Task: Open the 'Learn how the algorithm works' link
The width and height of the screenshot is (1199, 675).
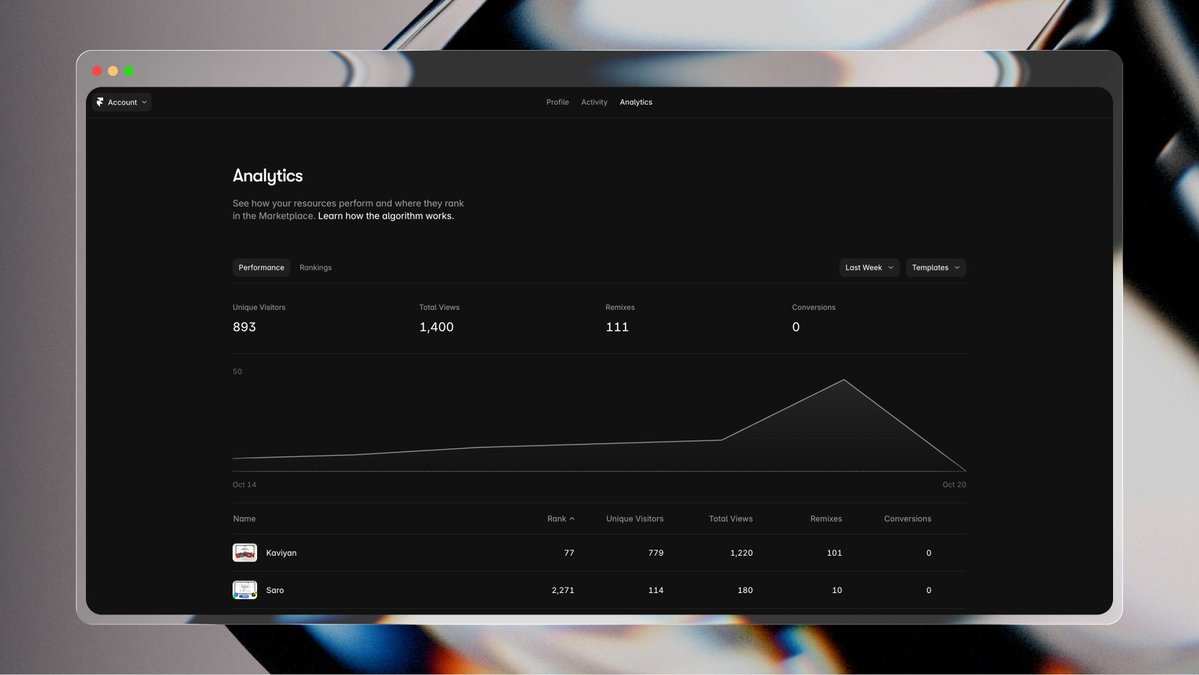Action: [385, 216]
